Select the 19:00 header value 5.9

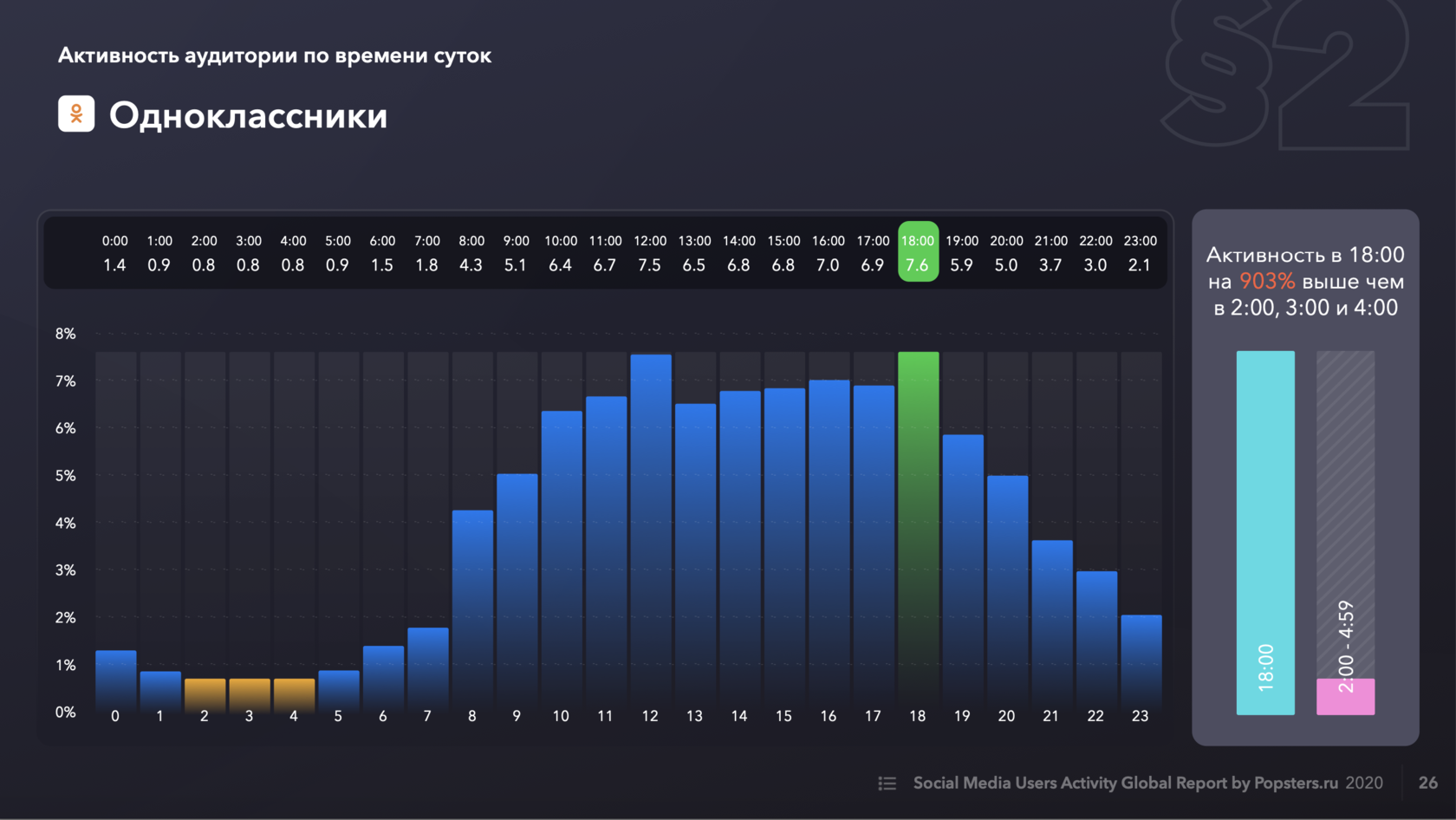tap(962, 265)
